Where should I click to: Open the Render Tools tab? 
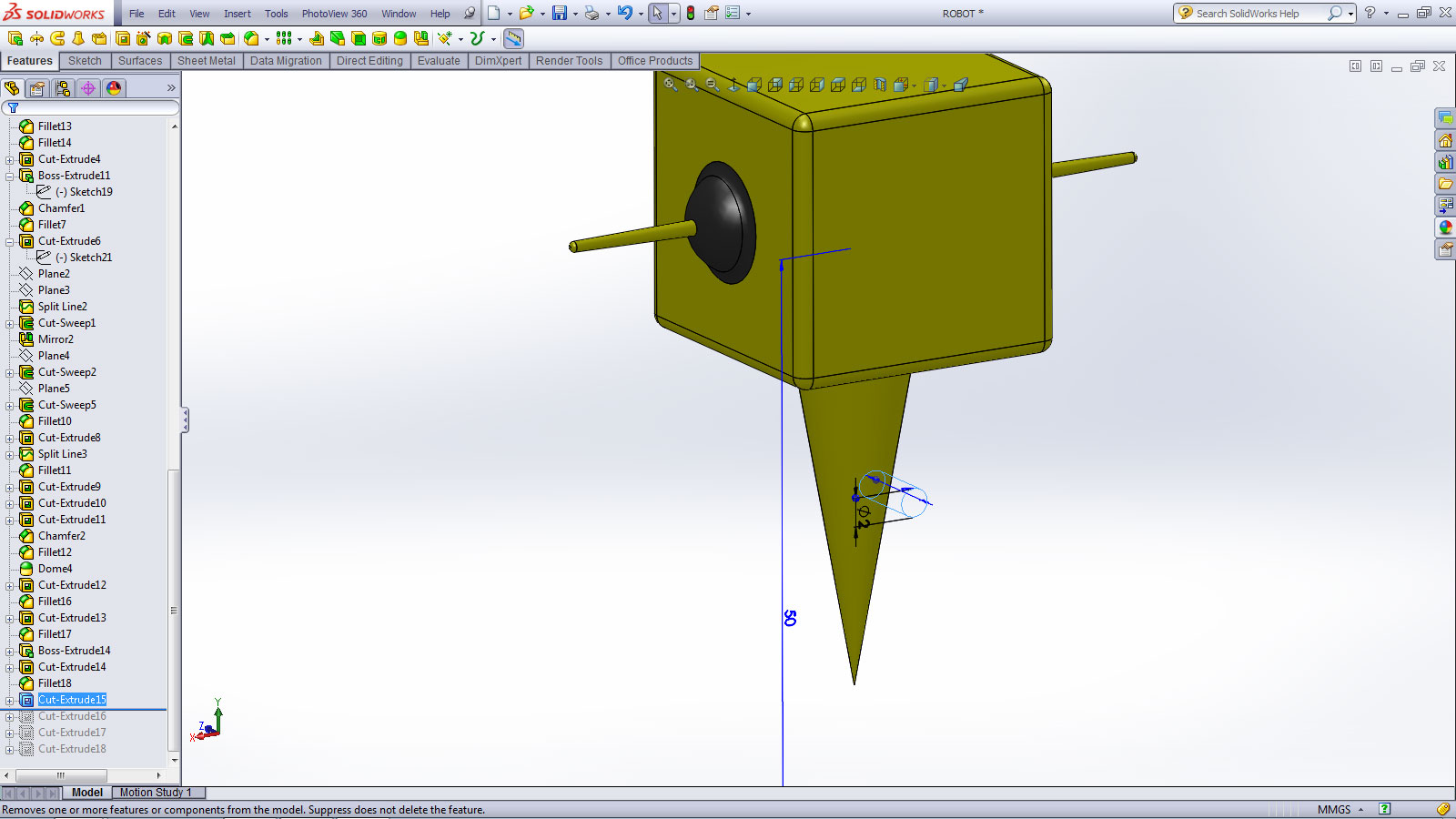coord(569,61)
